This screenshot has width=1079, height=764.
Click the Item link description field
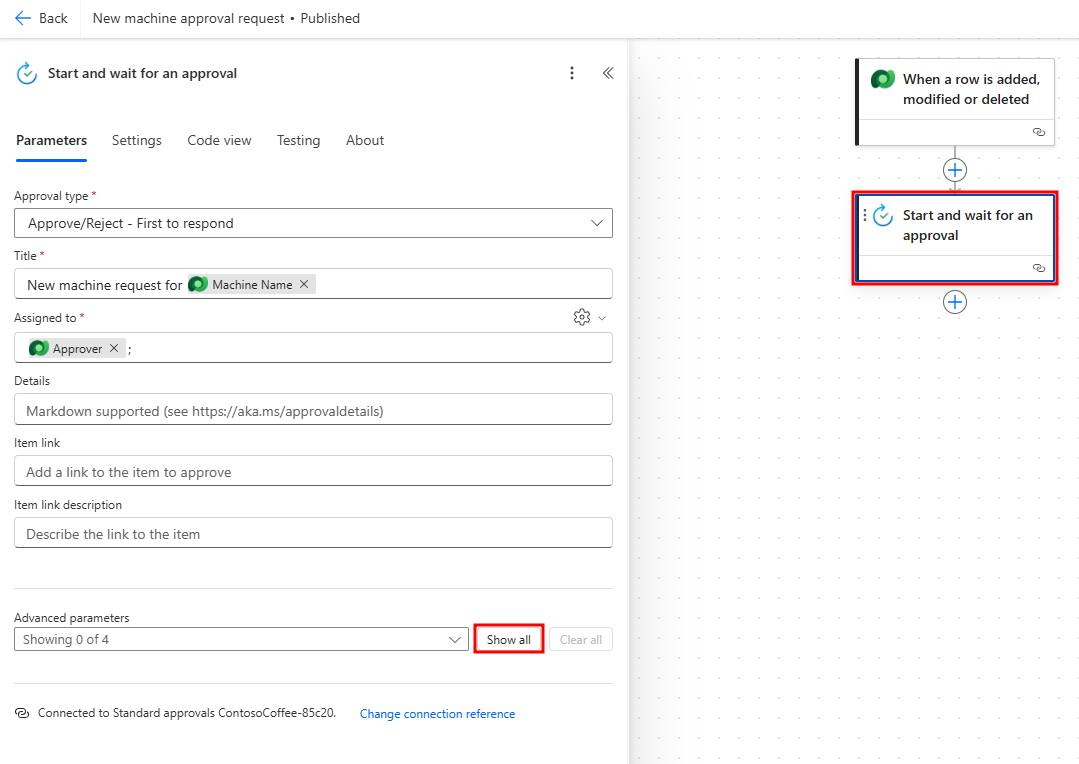(313, 533)
